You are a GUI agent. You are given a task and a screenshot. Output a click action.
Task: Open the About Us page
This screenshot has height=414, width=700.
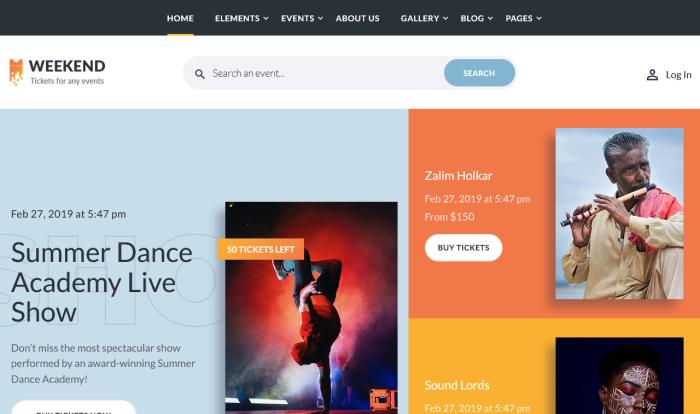tap(357, 18)
